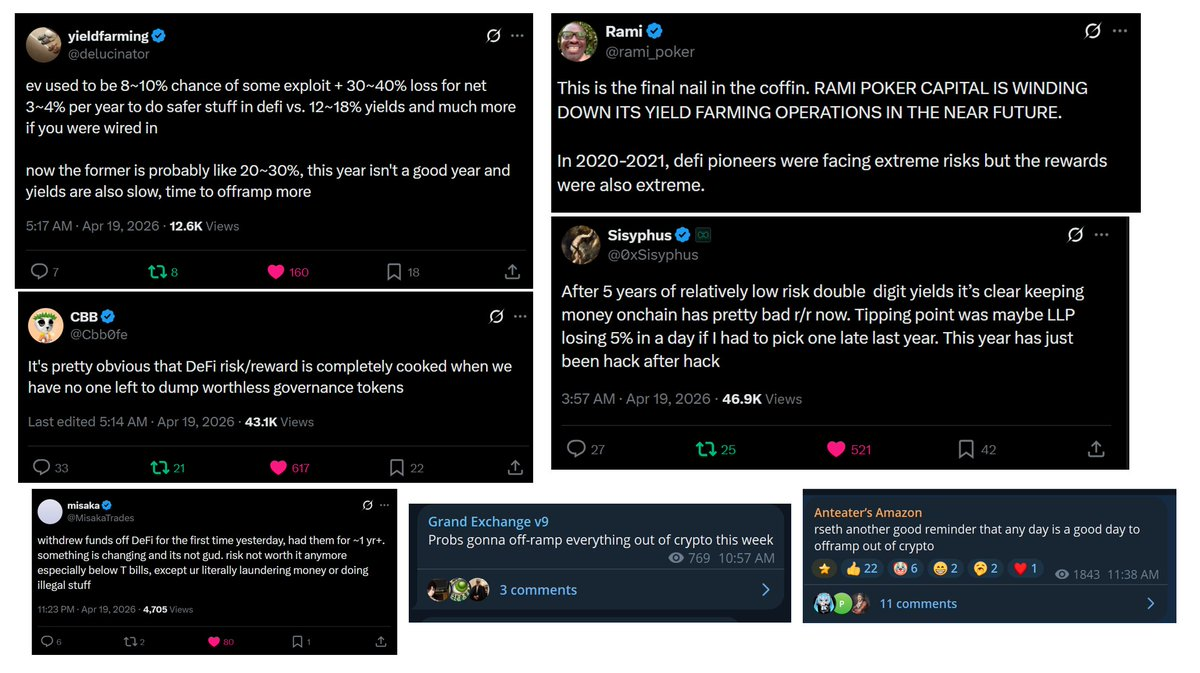Screen dimensions: 1200x673
Task: Open the @delucinator profile handle
Action: tap(108, 53)
